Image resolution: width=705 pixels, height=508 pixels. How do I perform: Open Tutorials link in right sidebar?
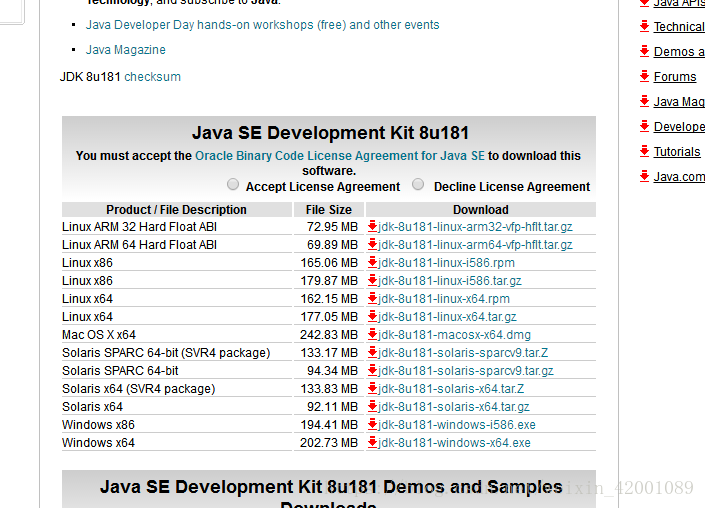pos(677,152)
